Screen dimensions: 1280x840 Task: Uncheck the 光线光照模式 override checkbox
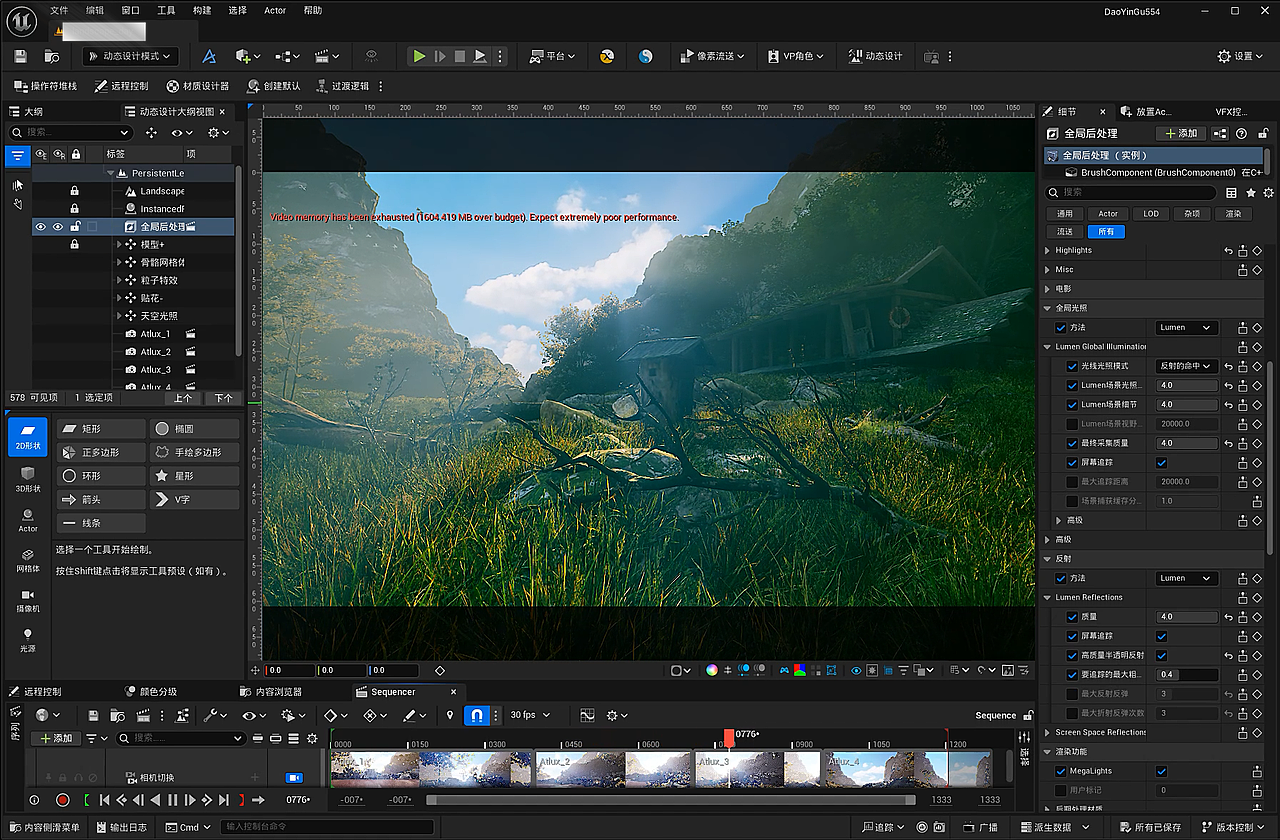(x=1072, y=366)
